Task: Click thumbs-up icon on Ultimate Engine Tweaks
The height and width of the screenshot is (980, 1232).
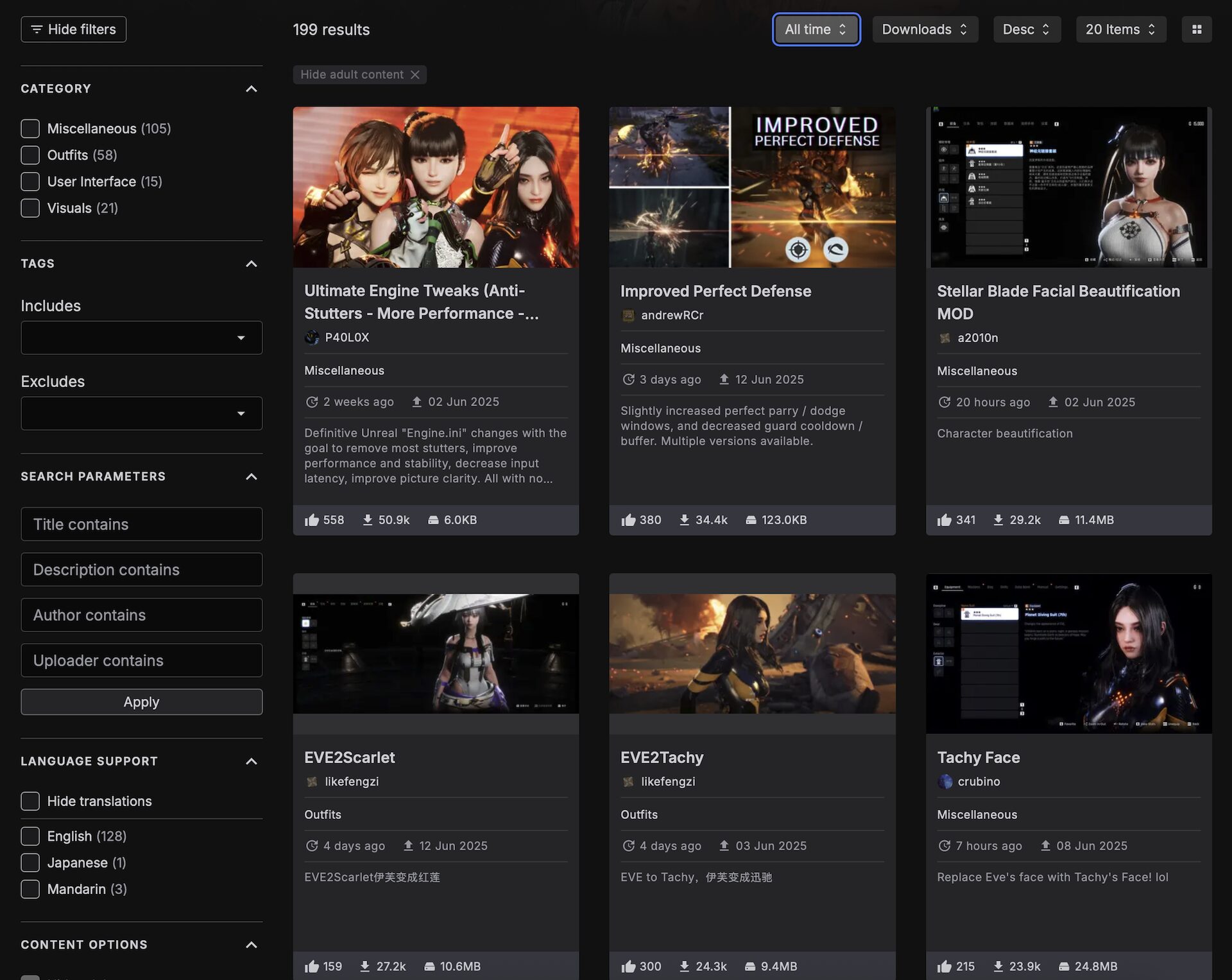Action: tap(312, 520)
